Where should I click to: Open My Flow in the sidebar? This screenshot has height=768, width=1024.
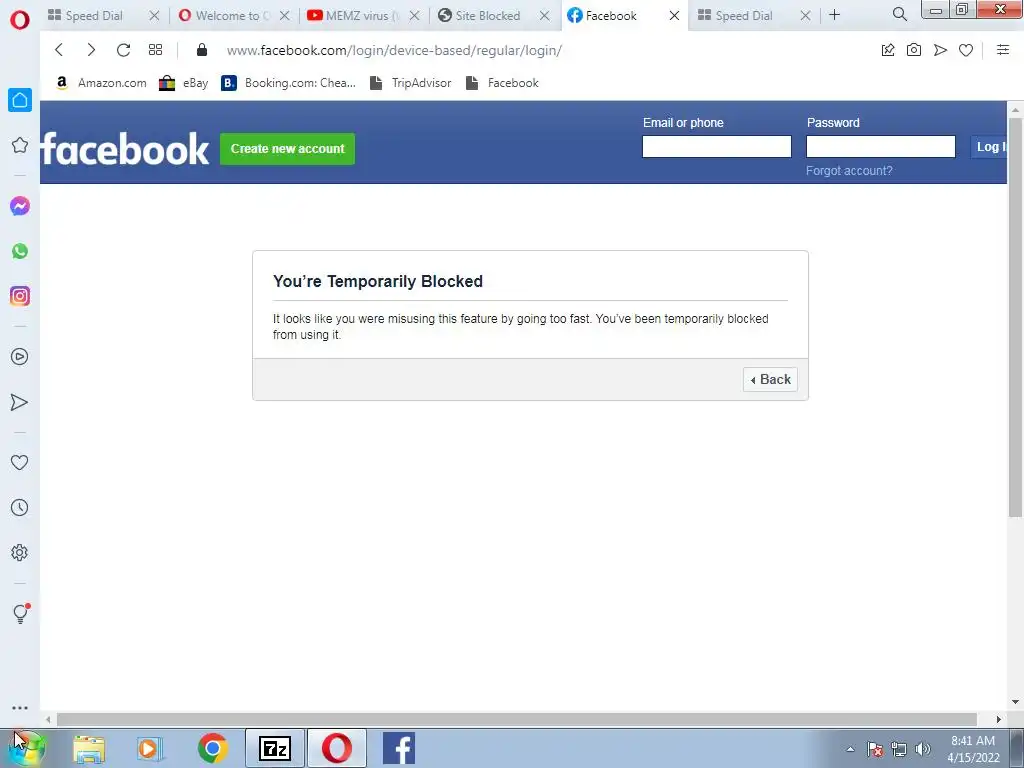pos(20,402)
